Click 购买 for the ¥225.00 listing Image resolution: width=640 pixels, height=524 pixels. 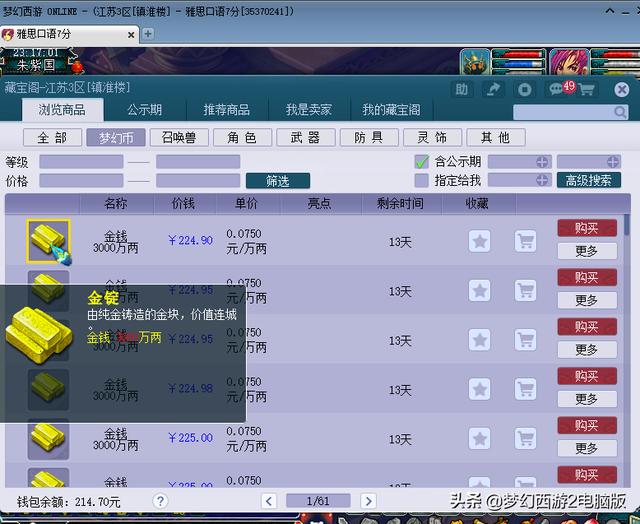pos(587,425)
